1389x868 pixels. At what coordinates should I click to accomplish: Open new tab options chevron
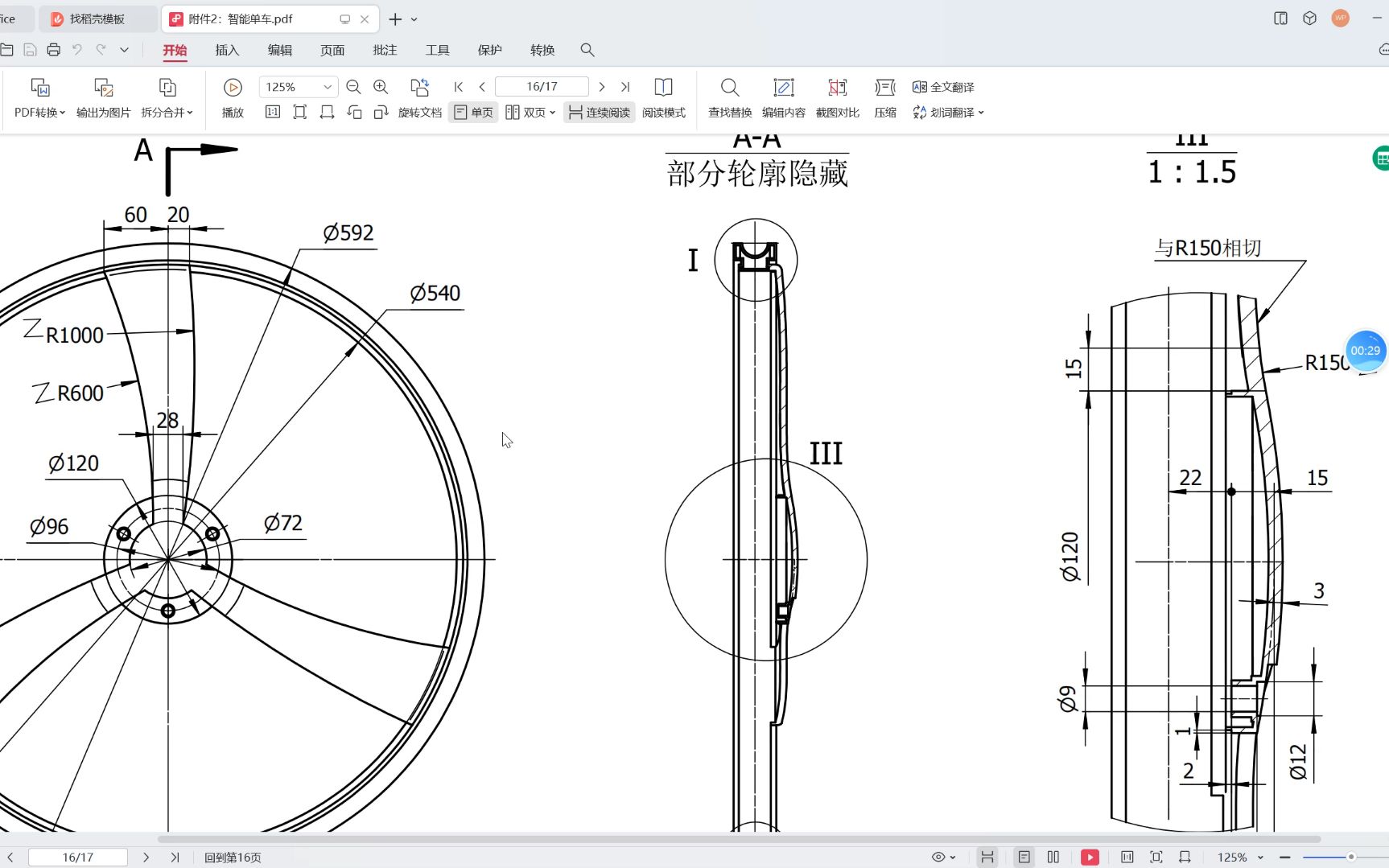pos(414,19)
